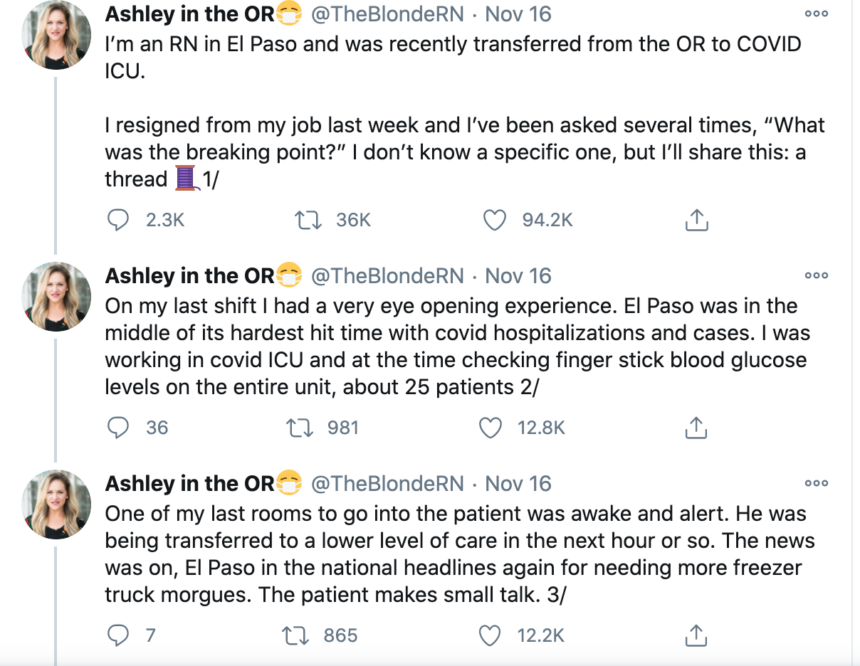The width and height of the screenshot is (860, 666).
Task: Open more options menu on first tweet
Action: [x=816, y=14]
